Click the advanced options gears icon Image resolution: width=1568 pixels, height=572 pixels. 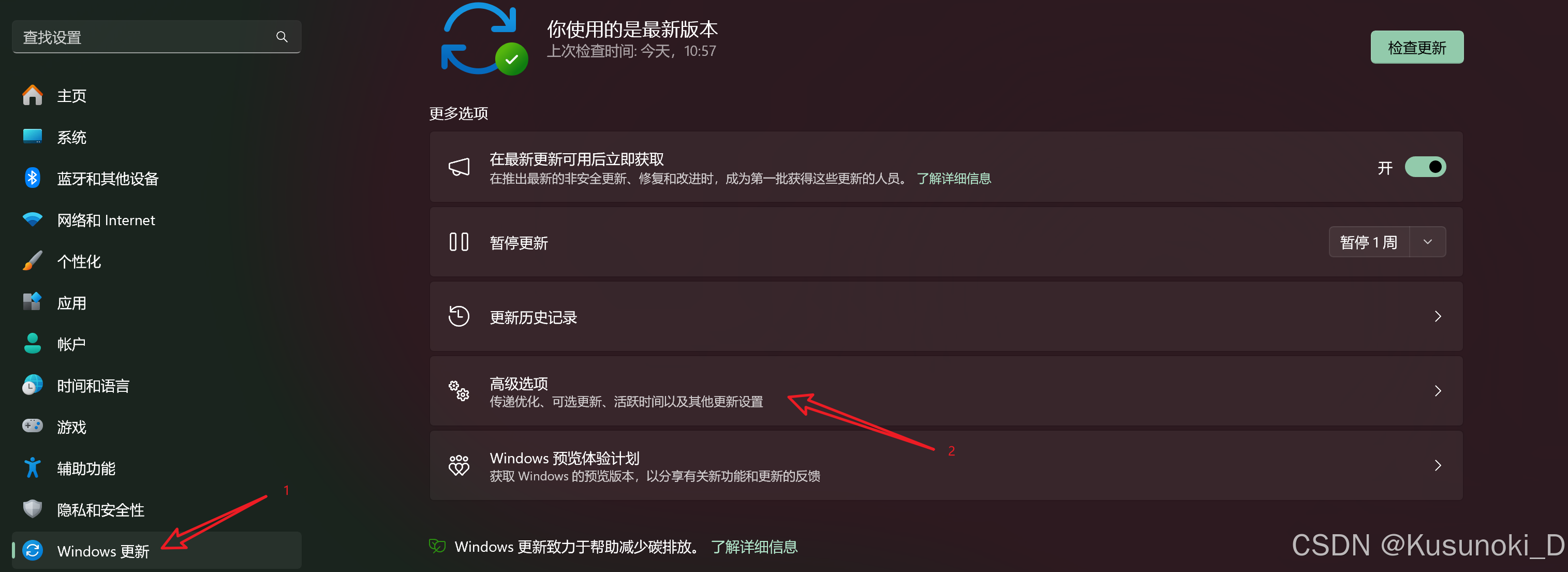pyautogui.click(x=459, y=390)
